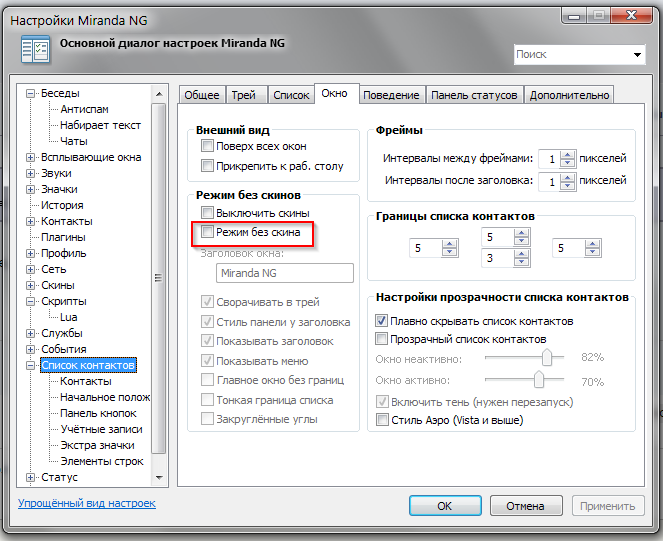This screenshot has height=541, width=663.
Task: Increase right contact list border spinner
Action: 592,244
